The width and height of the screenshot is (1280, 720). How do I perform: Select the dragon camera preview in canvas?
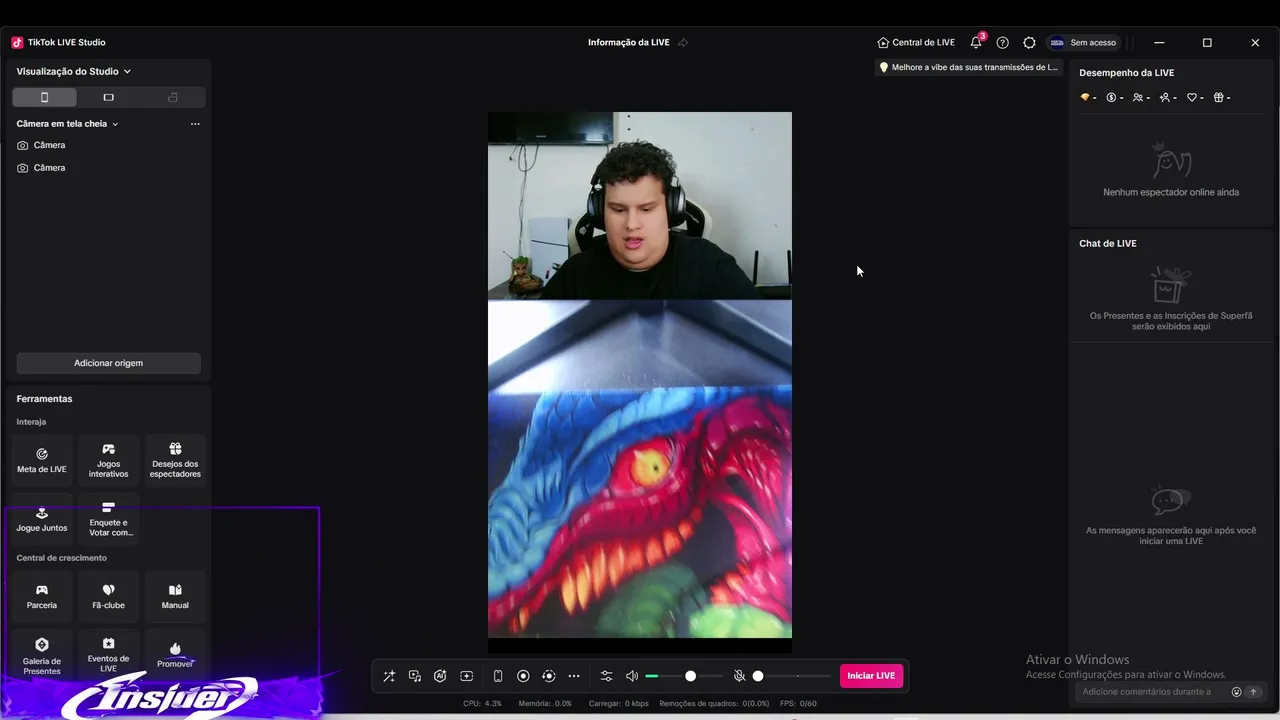(x=640, y=469)
